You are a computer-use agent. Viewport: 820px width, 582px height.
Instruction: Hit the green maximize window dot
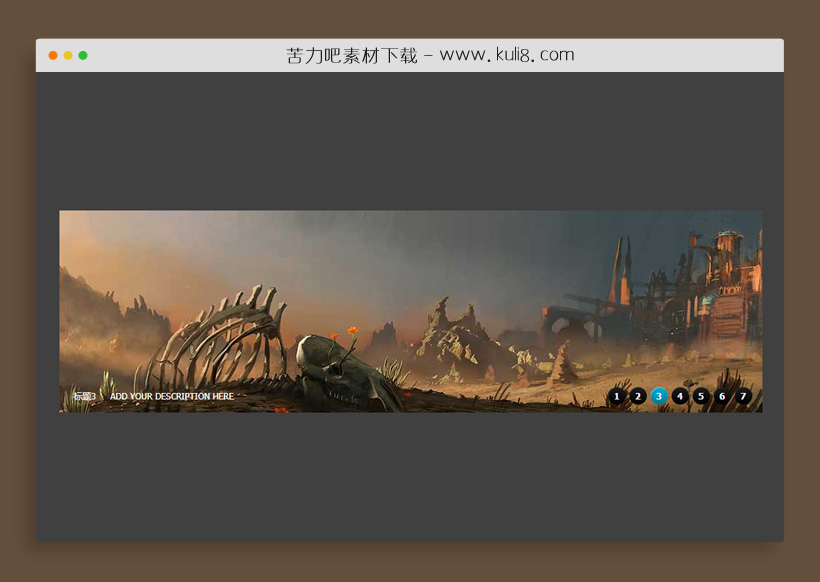pos(83,56)
